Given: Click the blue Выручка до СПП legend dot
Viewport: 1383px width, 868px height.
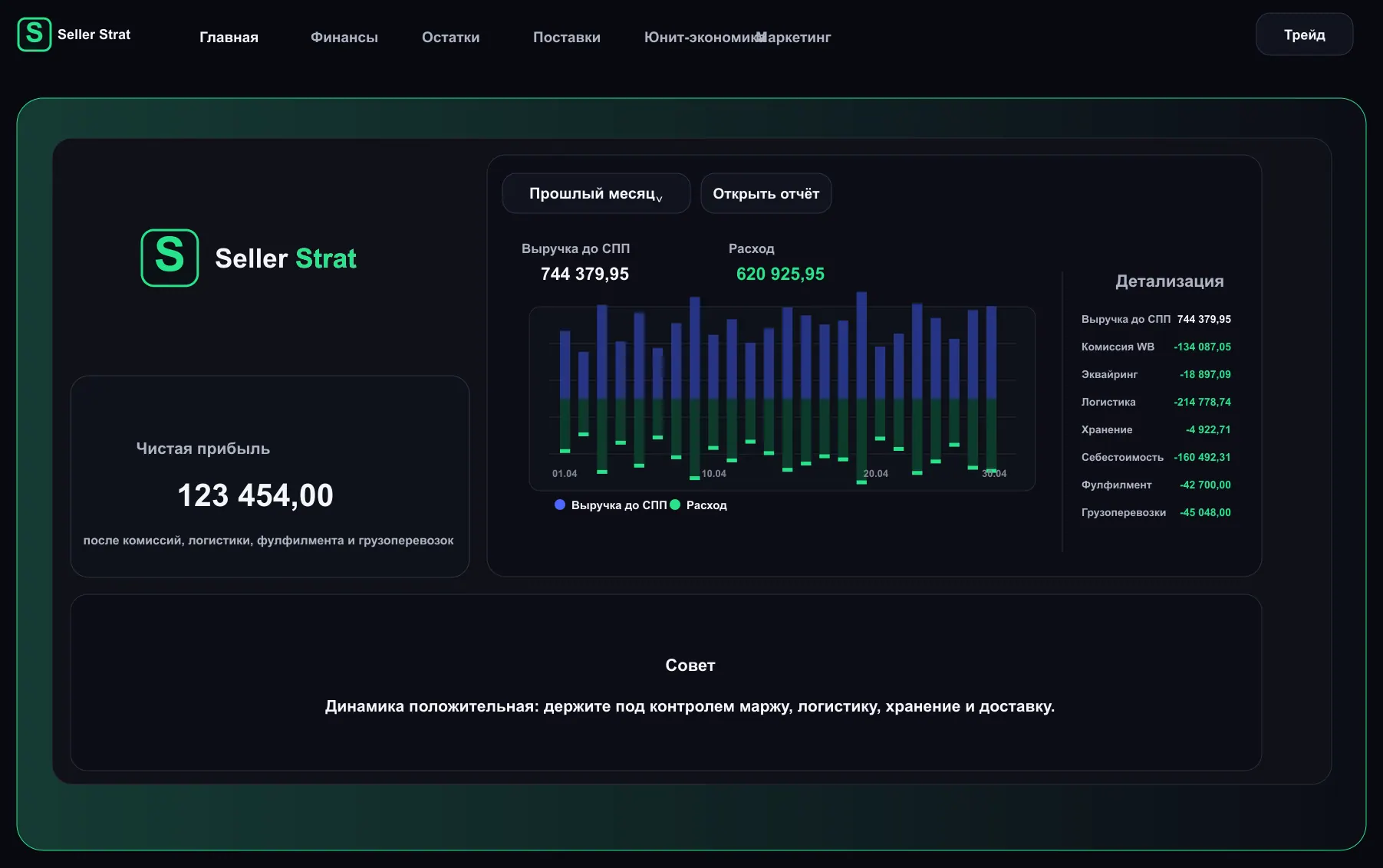Looking at the screenshot, I should tap(560, 505).
